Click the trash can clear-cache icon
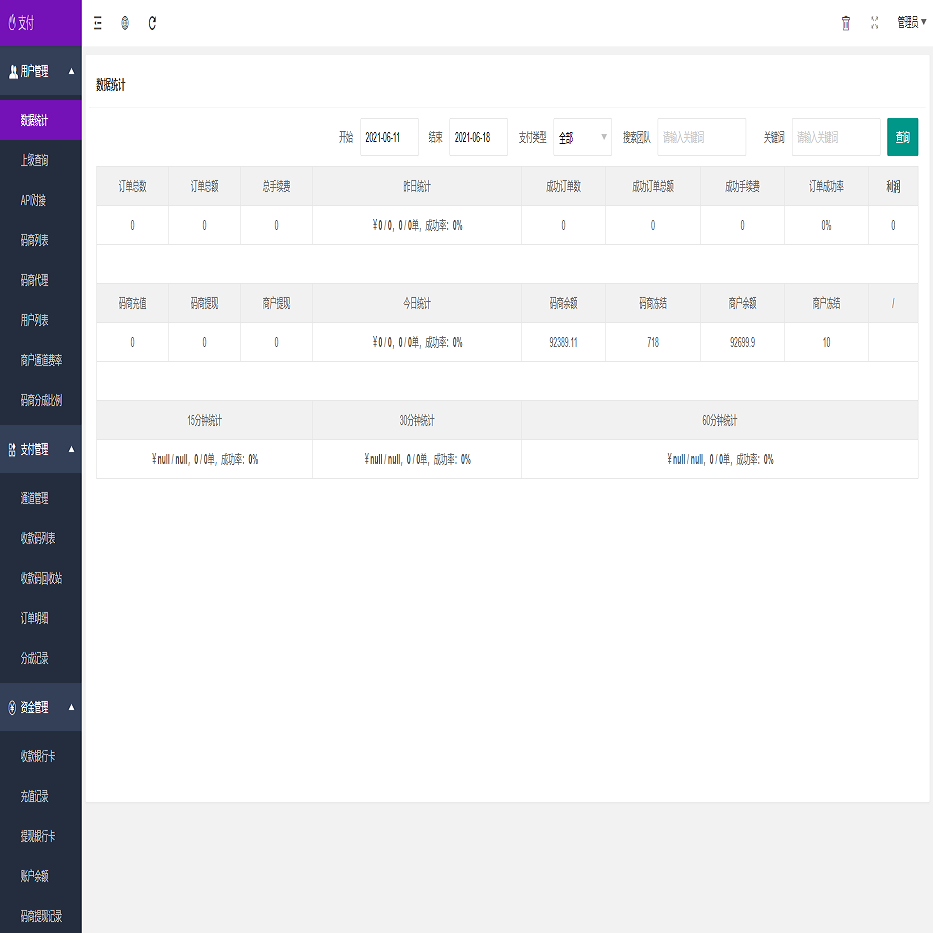This screenshot has width=933, height=933. coord(846,23)
